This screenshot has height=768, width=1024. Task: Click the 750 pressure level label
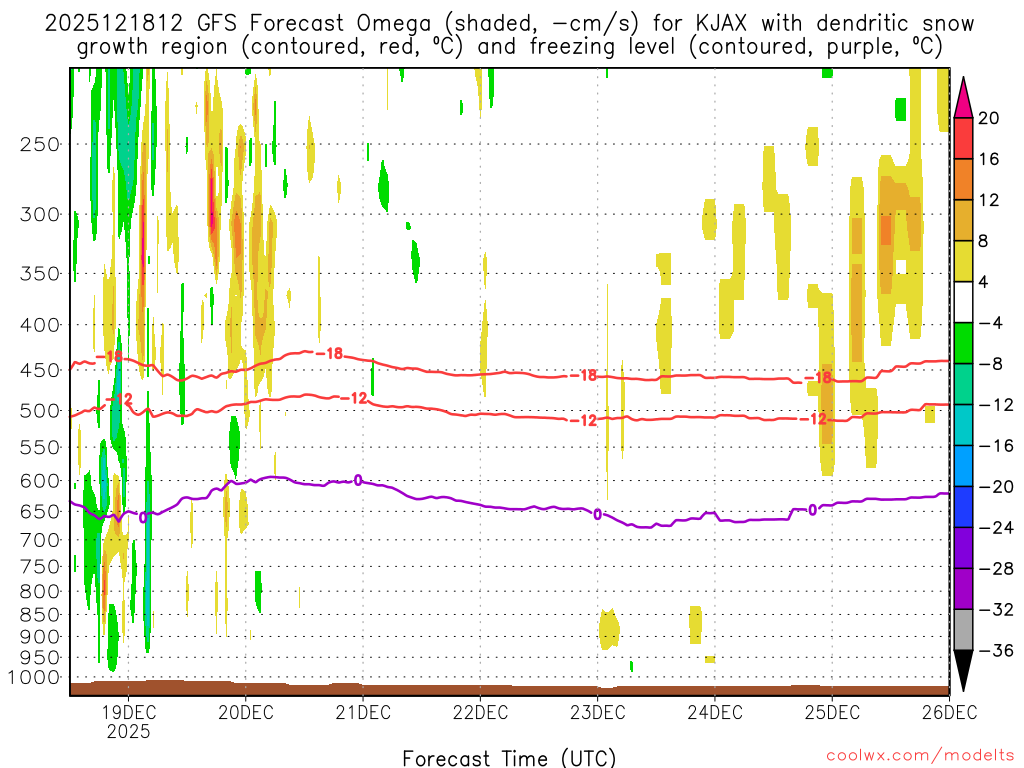40,567
